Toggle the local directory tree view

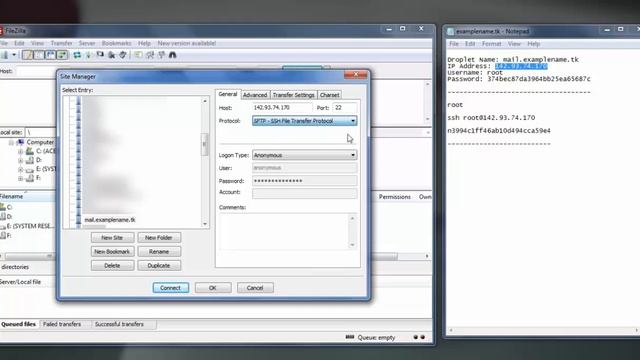(x=39, y=55)
